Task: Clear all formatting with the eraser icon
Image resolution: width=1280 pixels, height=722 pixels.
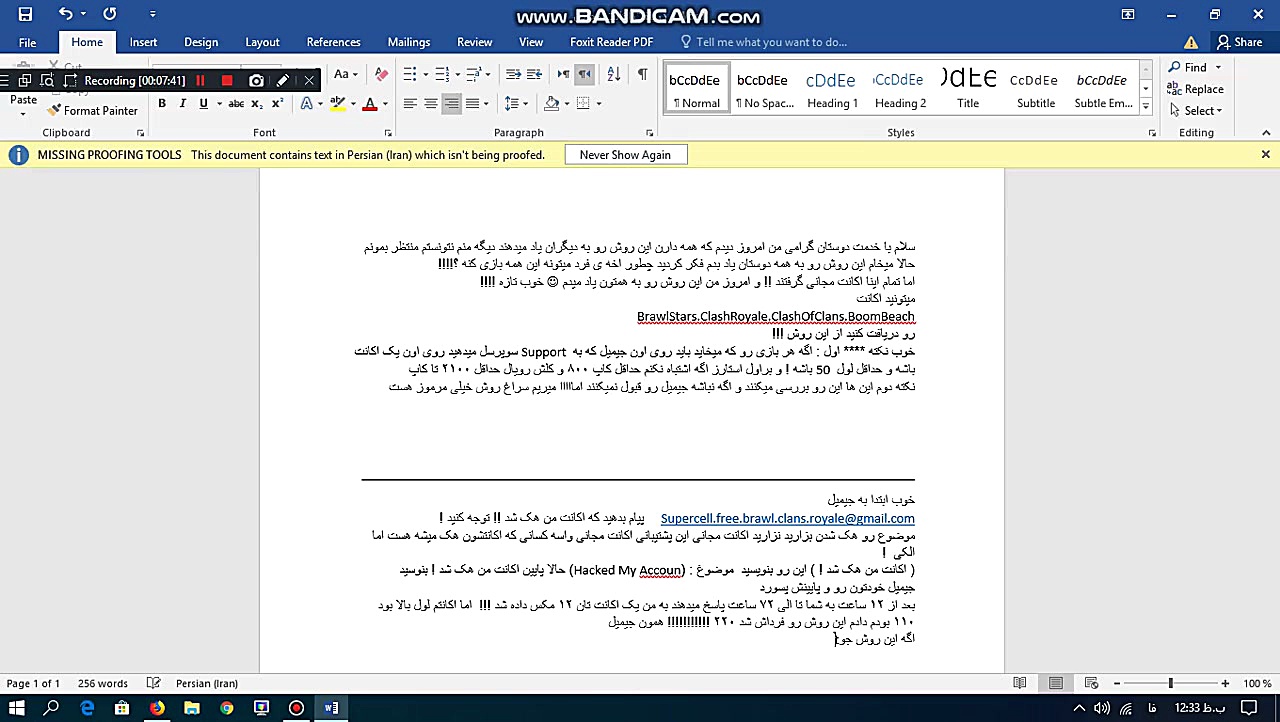Action: pyautogui.click(x=381, y=74)
